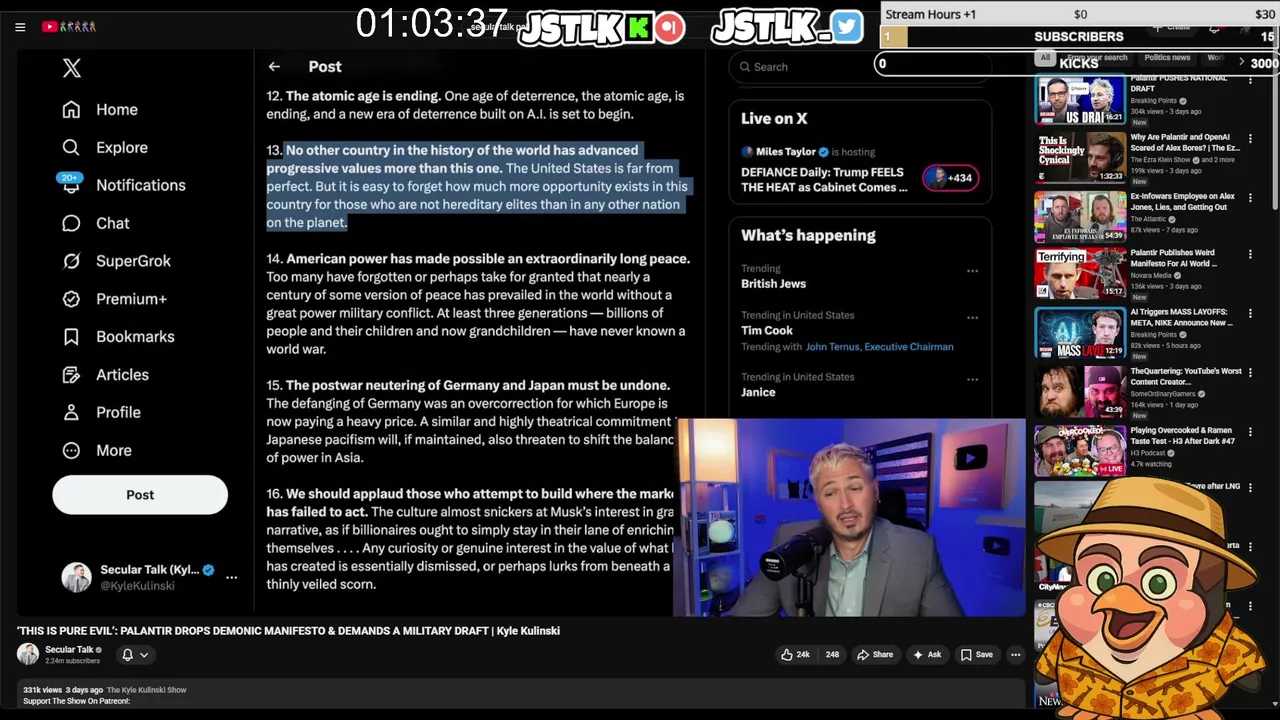Open Palantir Publishes Weird Manifesto video title
1280x720 pixels.
[x=1173, y=259]
